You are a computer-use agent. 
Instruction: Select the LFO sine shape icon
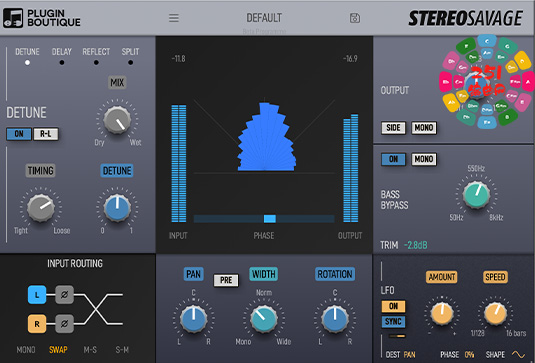pyautogui.click(x=519, y=354)
